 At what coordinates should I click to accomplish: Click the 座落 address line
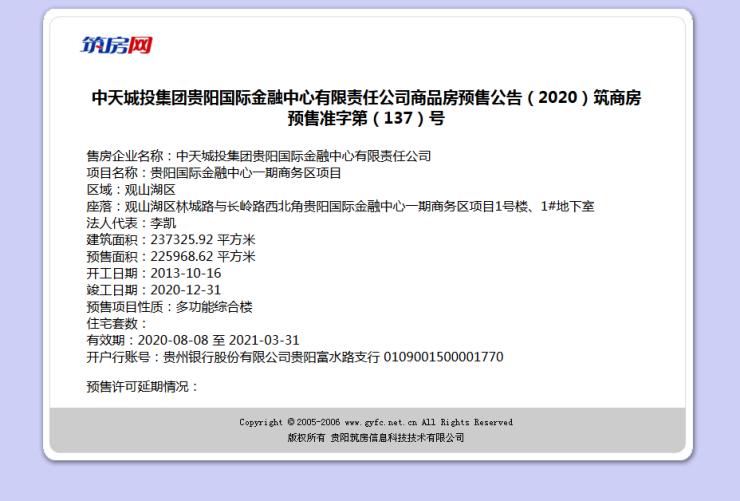pos(340,207)
